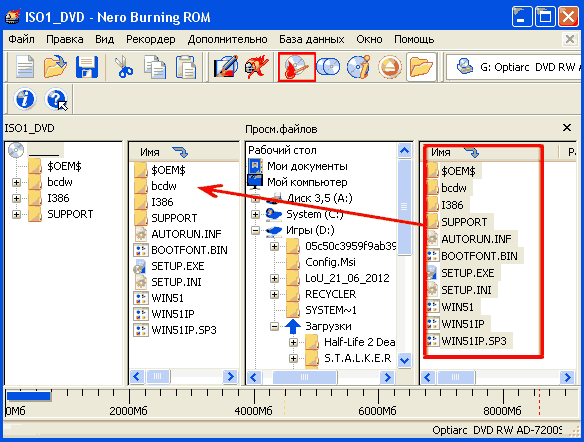
Task: Open the База данных menu
Action: (312, 39)
